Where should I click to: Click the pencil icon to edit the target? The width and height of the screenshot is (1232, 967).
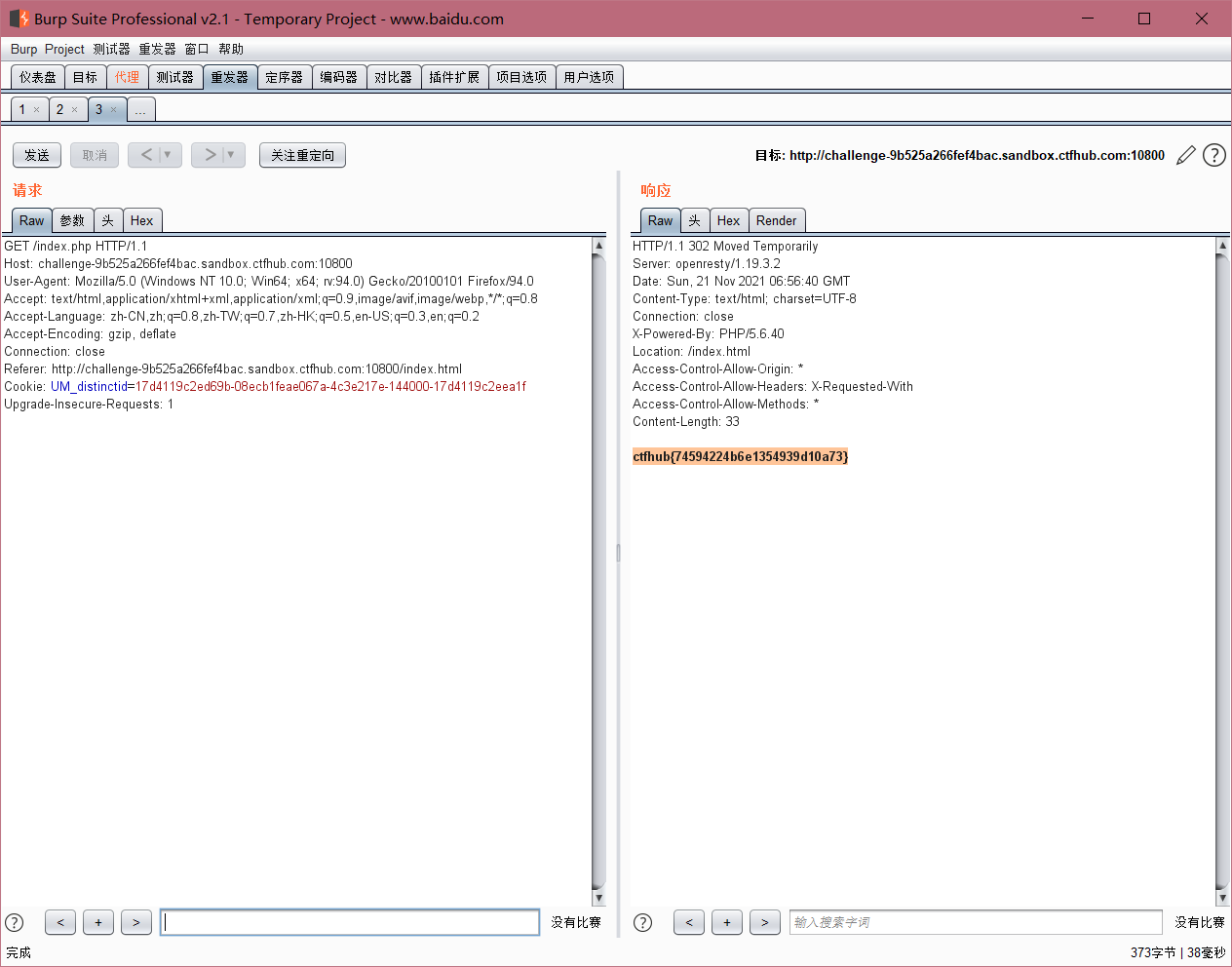[x=1185, y=155]
